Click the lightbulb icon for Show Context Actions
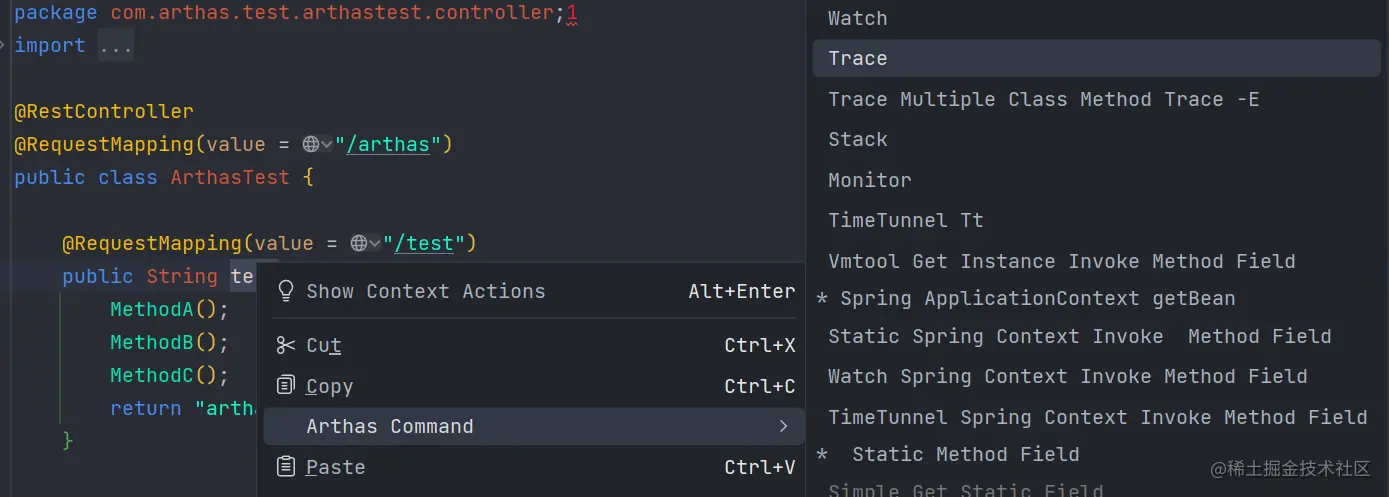Viewport: 1389px width, 497px height. pos(286,291)
